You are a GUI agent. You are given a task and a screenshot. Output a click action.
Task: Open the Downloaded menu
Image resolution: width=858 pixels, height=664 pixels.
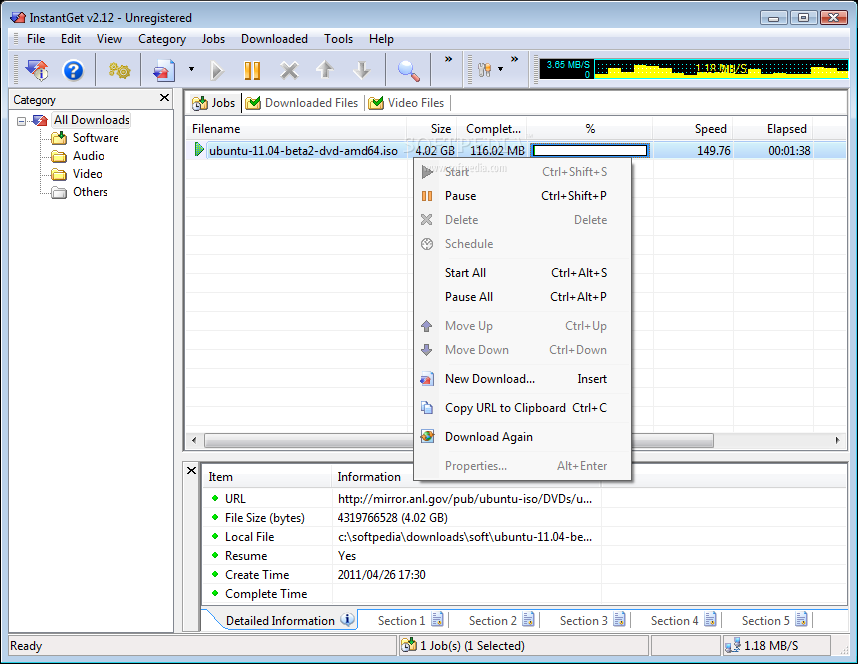[274, 39]
